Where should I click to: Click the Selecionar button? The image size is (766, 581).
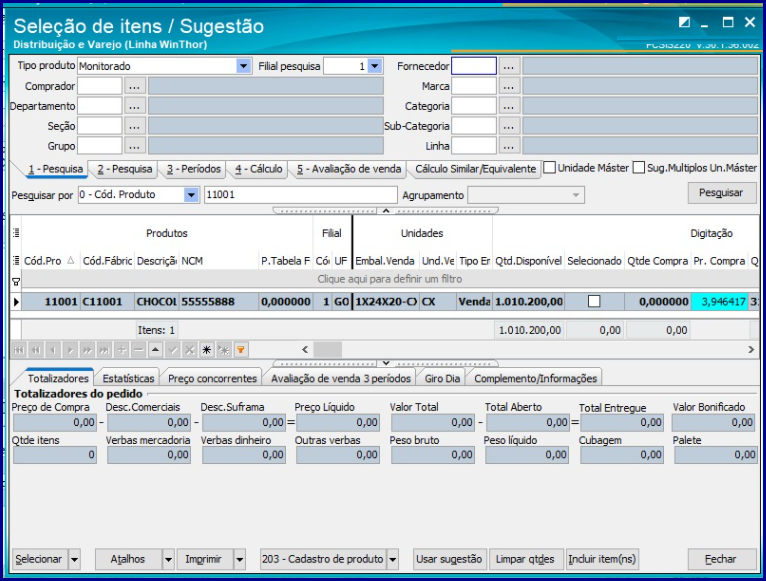coord(39,559)
